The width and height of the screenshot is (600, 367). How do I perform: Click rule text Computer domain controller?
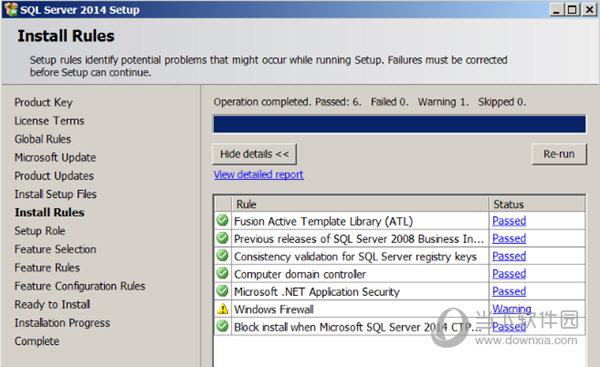click(x=300, y=274)
